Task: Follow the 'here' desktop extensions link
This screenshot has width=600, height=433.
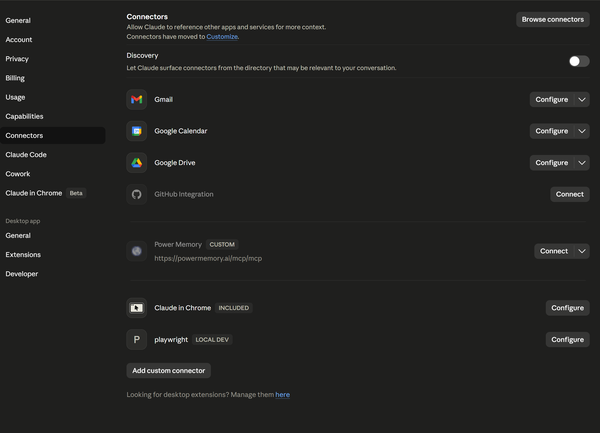Action: pos(282,395)
